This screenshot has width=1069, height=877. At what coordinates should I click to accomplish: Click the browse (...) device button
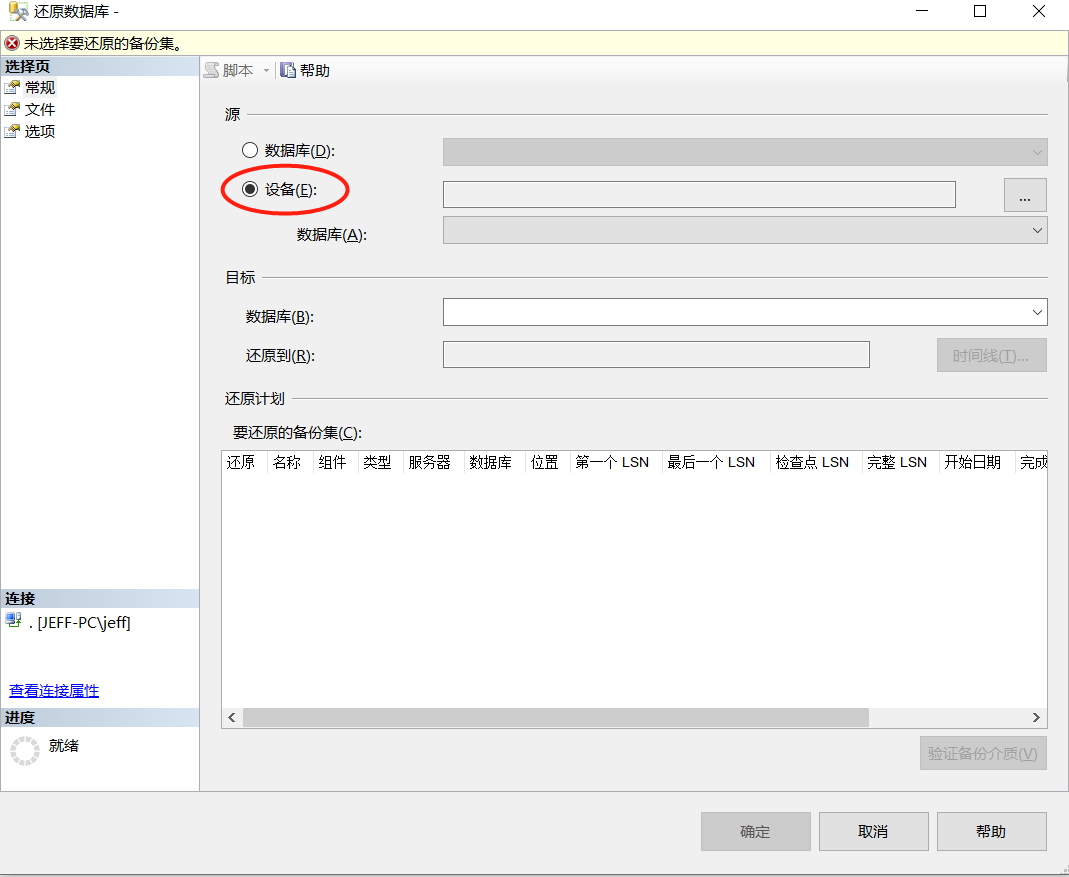(x=1025, y=195)
